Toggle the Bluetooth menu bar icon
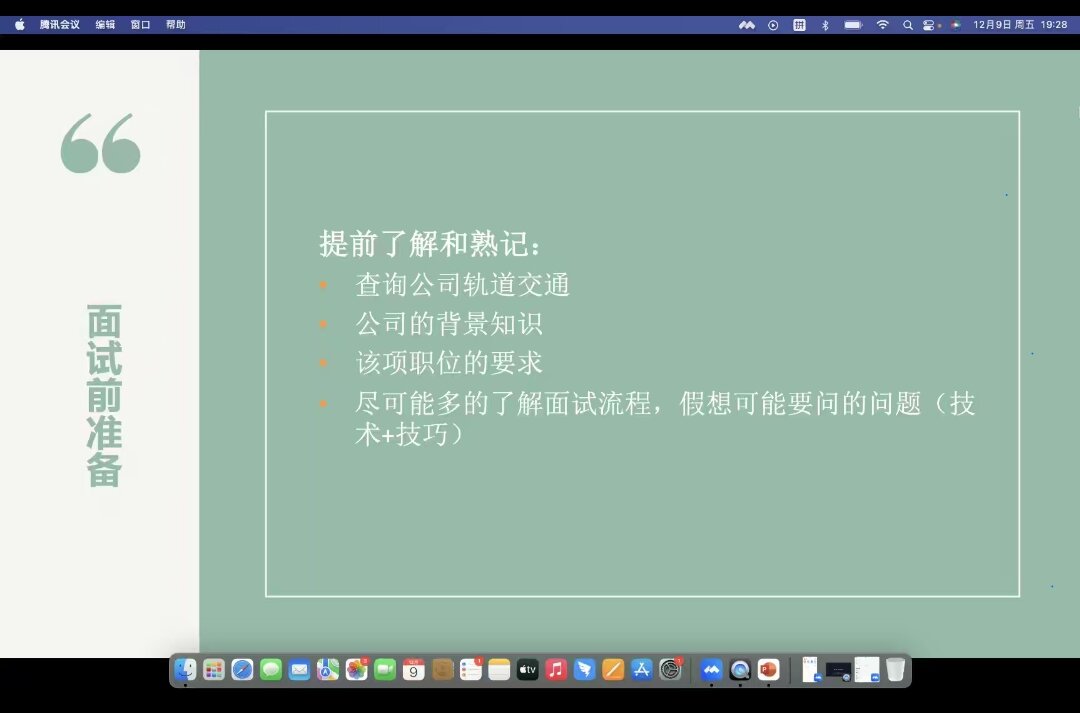 [825, 25]
